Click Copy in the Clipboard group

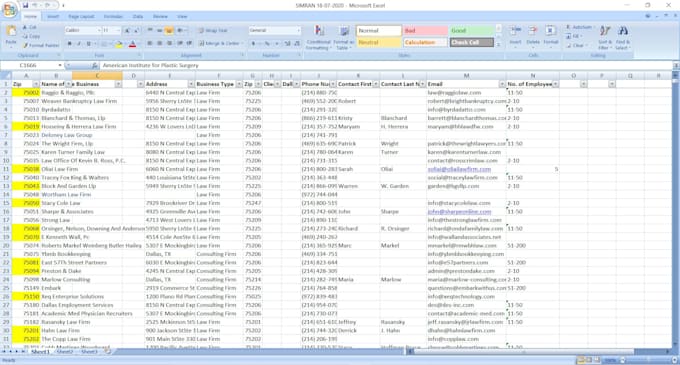click(31, 36)
